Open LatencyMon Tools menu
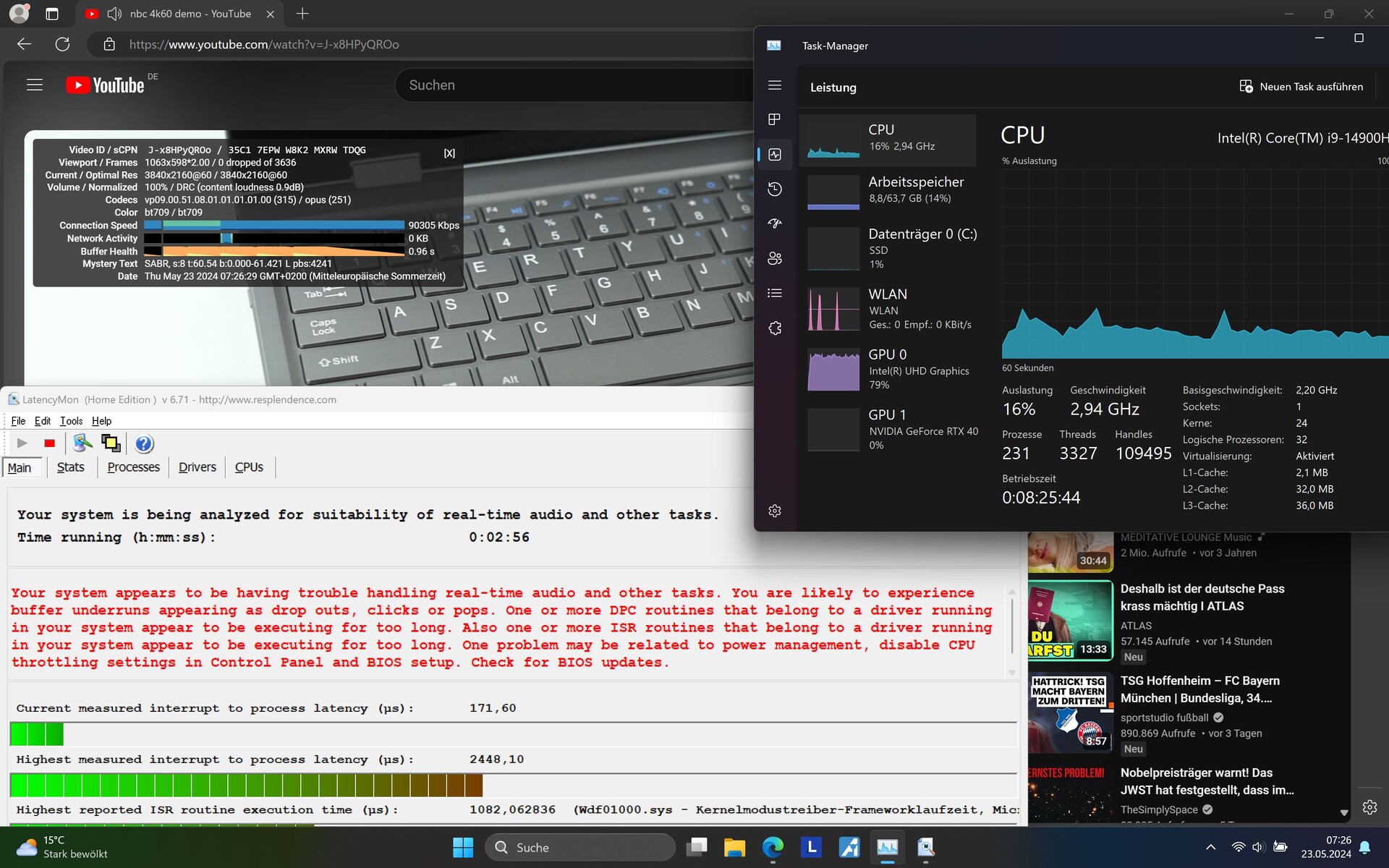Screen dimensions: 1389x868 click(x=71, y=421)
